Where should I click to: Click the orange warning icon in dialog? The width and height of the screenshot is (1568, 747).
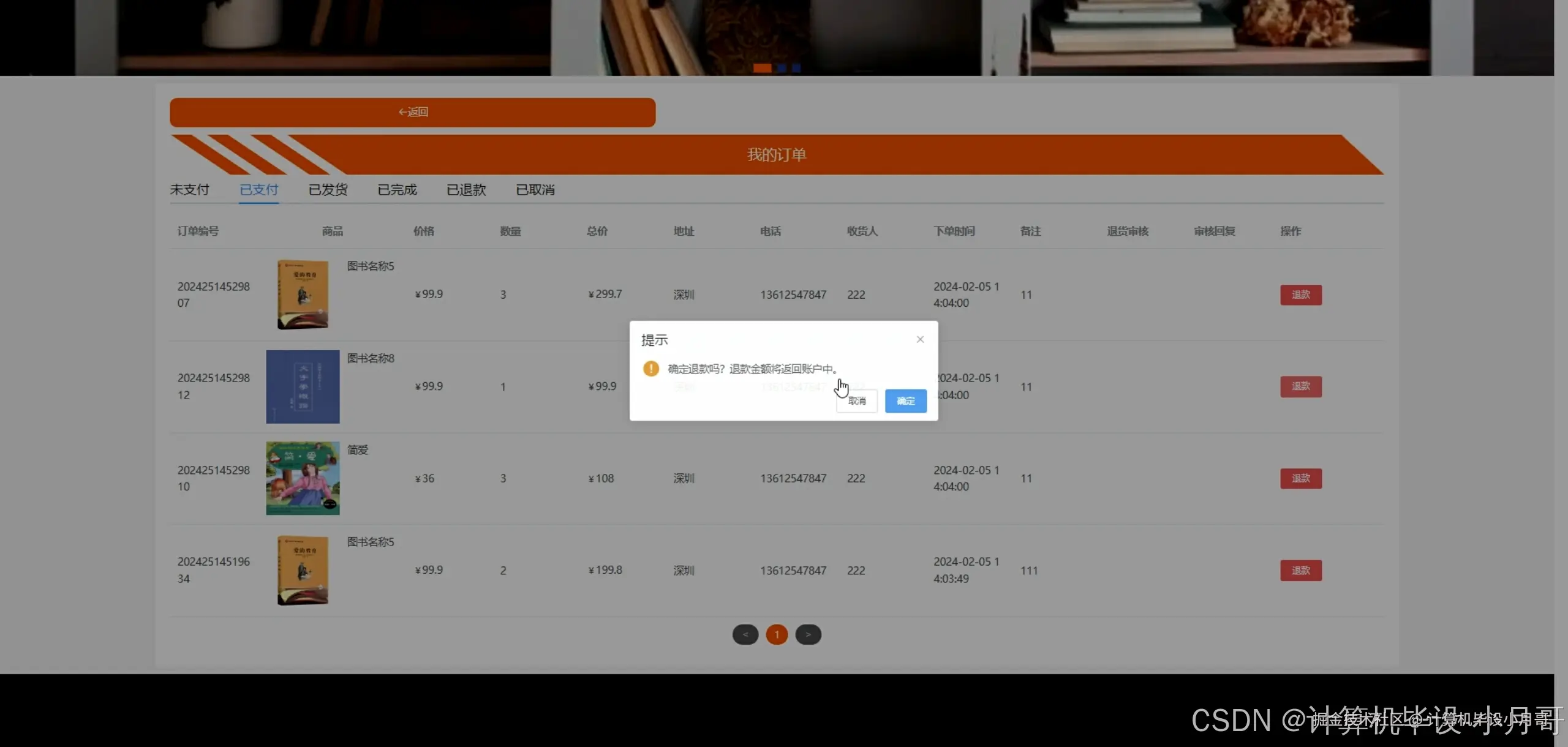650,369
